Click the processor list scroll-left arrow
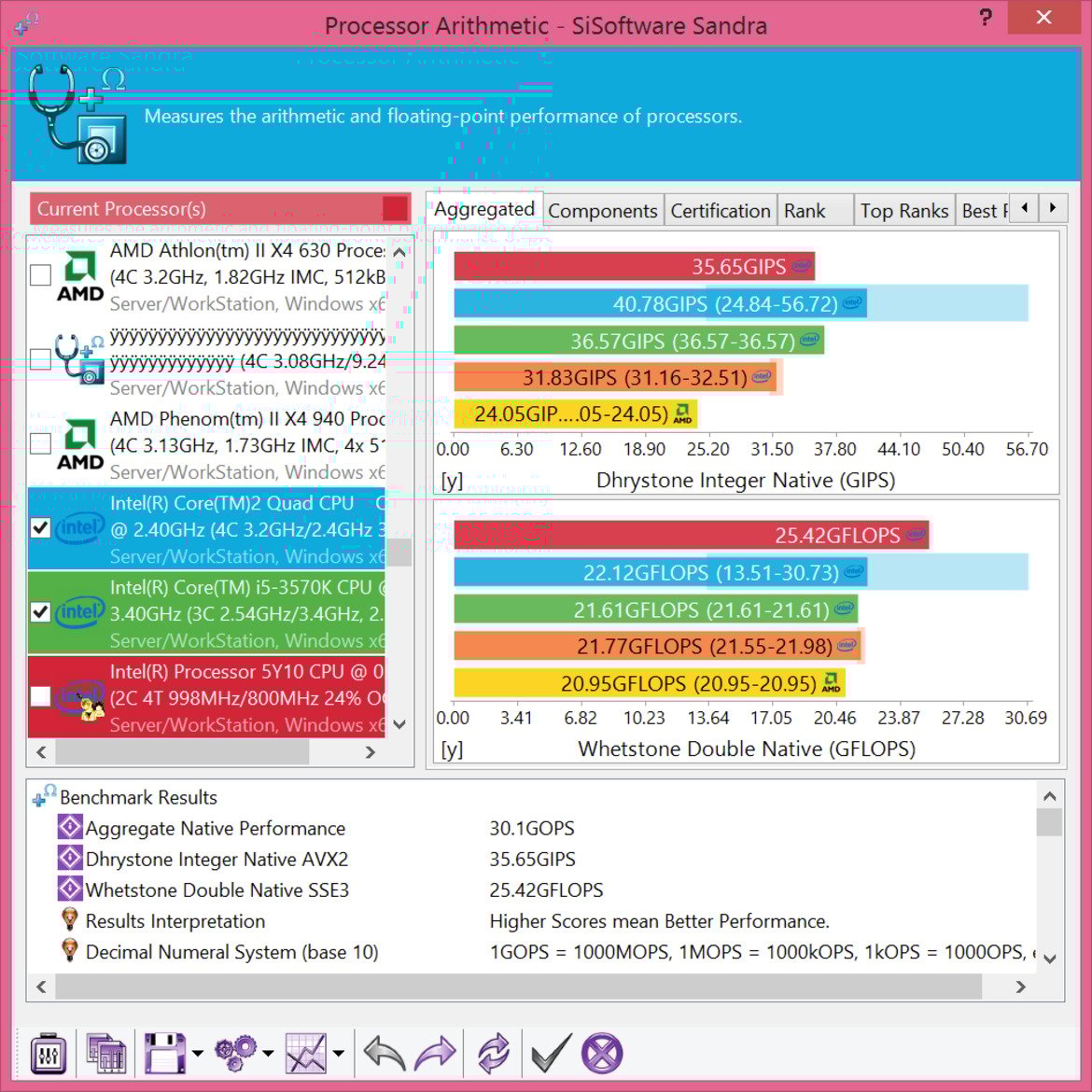Screen dimensions: 1092x1092 pos(41,752)
